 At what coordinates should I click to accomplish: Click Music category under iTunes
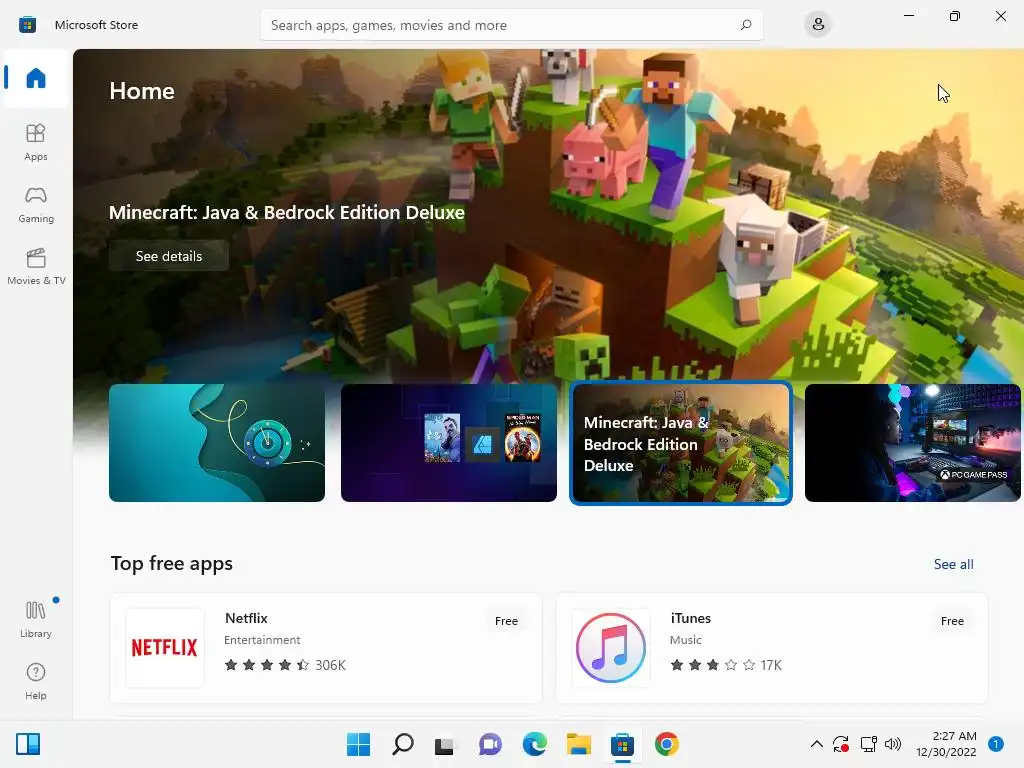(x=686, y=640)
